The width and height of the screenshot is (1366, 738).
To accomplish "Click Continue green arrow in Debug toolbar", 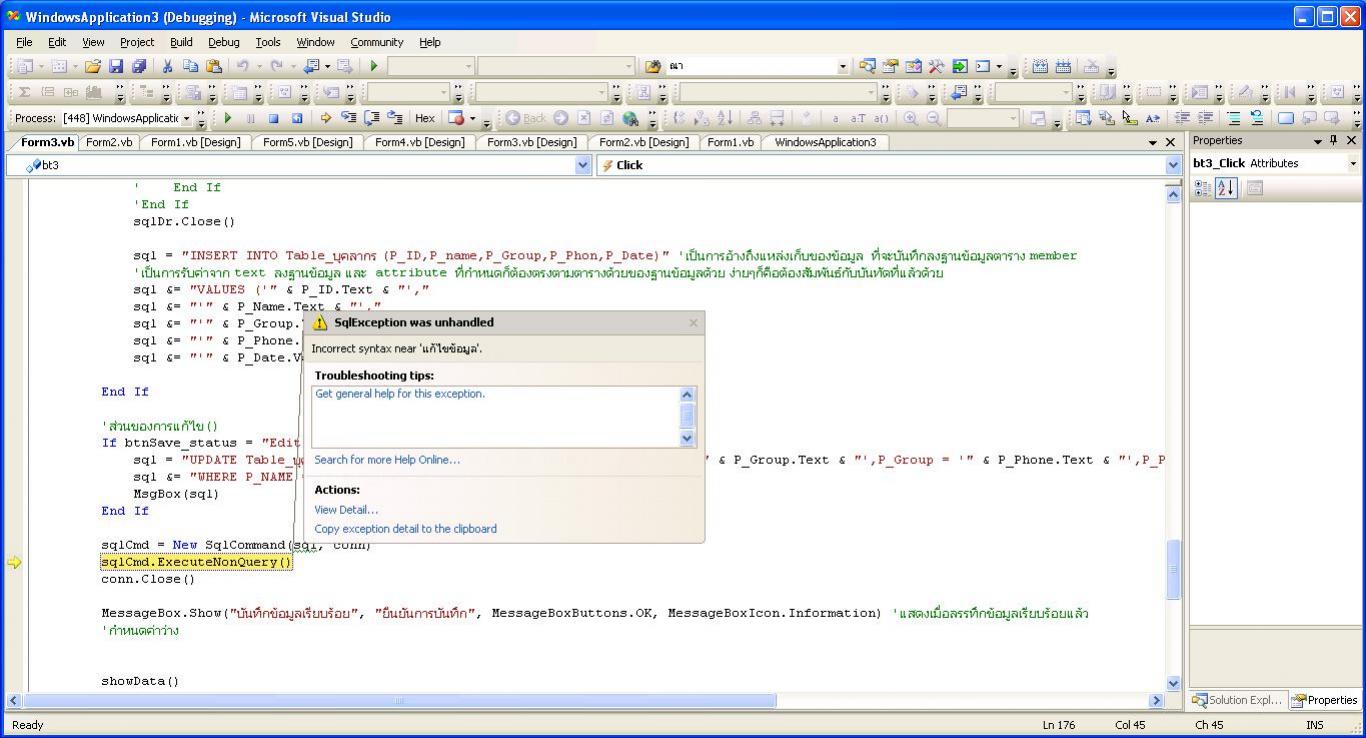I will pyautogui.click(x=228, y=118).
